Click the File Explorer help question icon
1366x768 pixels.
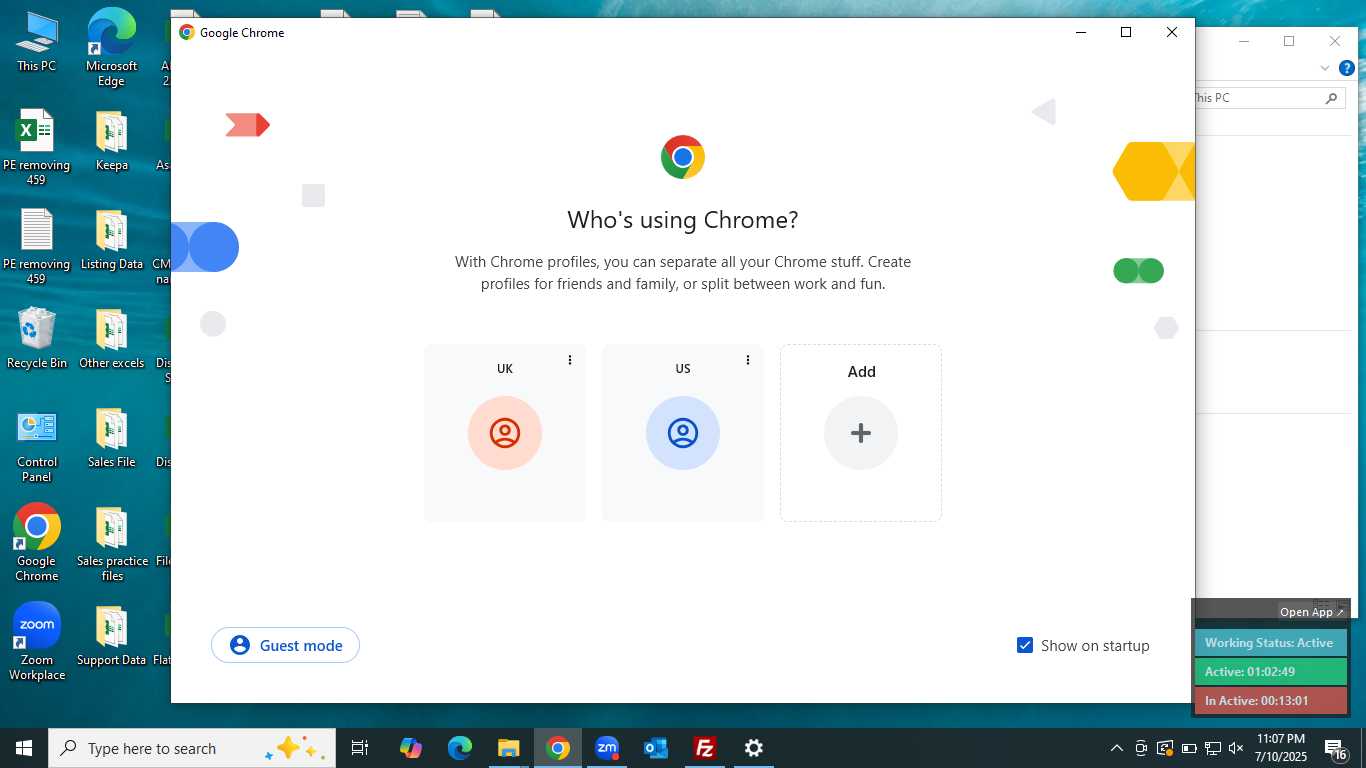click(x=1346, y=68)
